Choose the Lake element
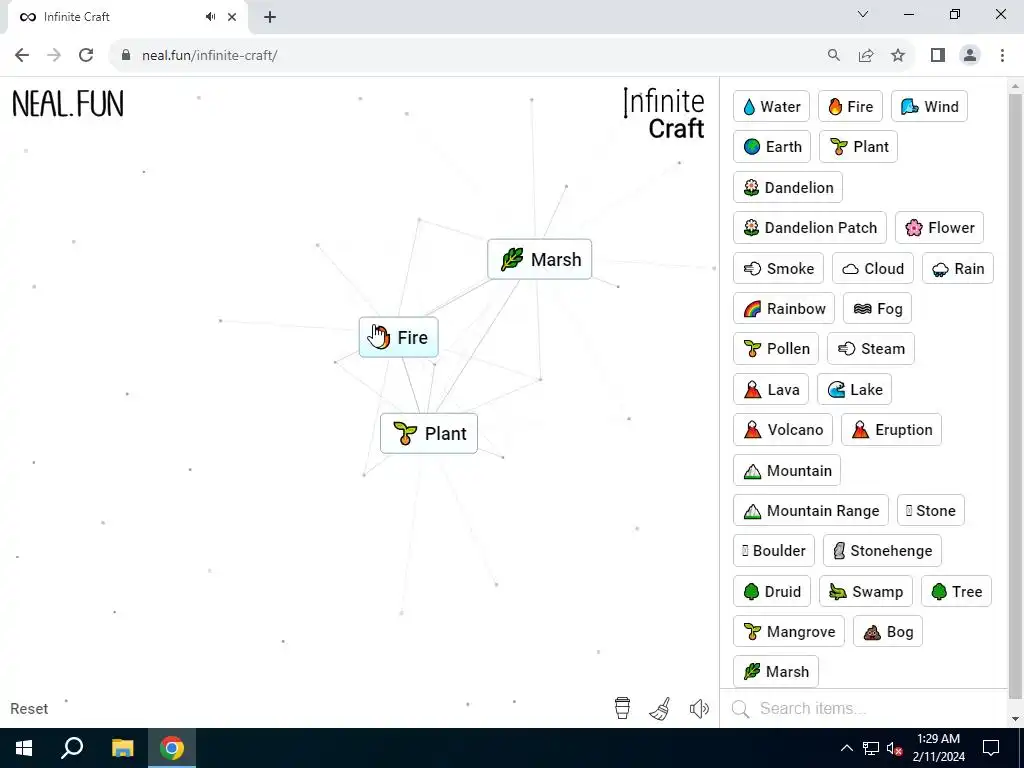 pyautogui.click(x=854, y=389)
